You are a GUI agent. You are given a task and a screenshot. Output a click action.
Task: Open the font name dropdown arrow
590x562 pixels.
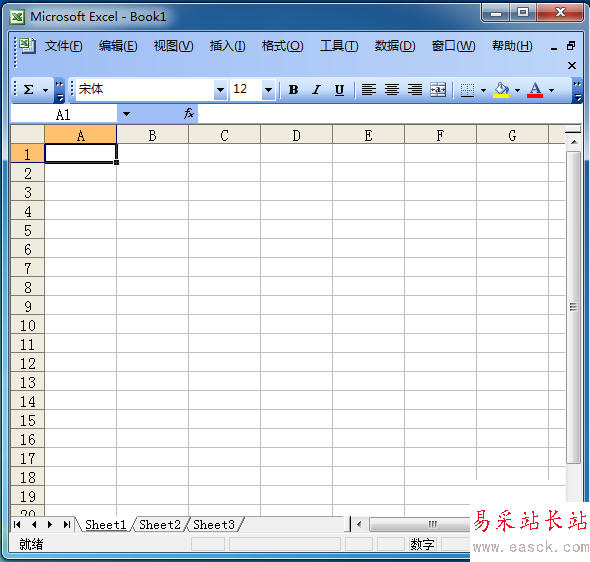coord(220,90)
